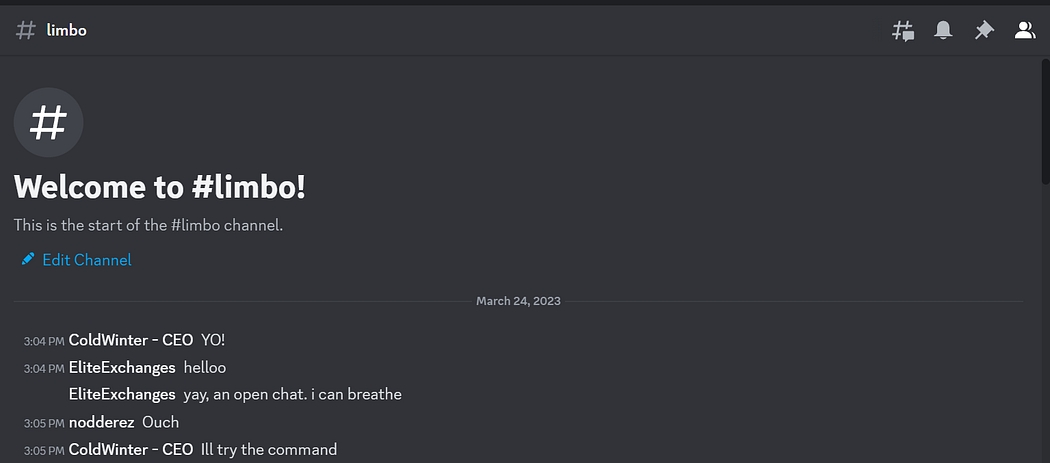Viewport: 1050px width, 463px height.
Task: Open the Threads icon in the header
Action: 903,31
